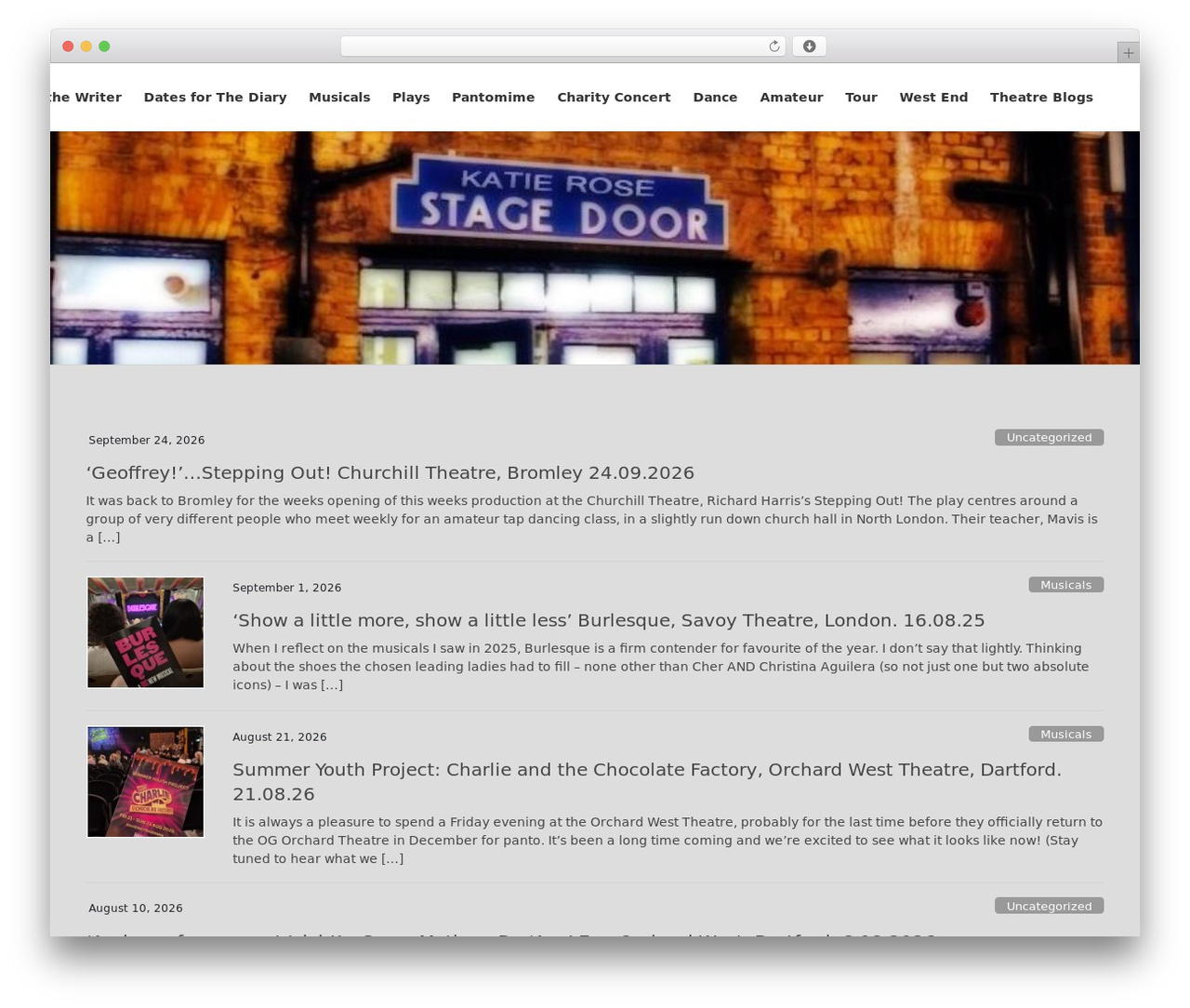Click the Burlesque programme thumbnail
Viewport: 1190px width, 1008px height.
[x=145, y=632]
